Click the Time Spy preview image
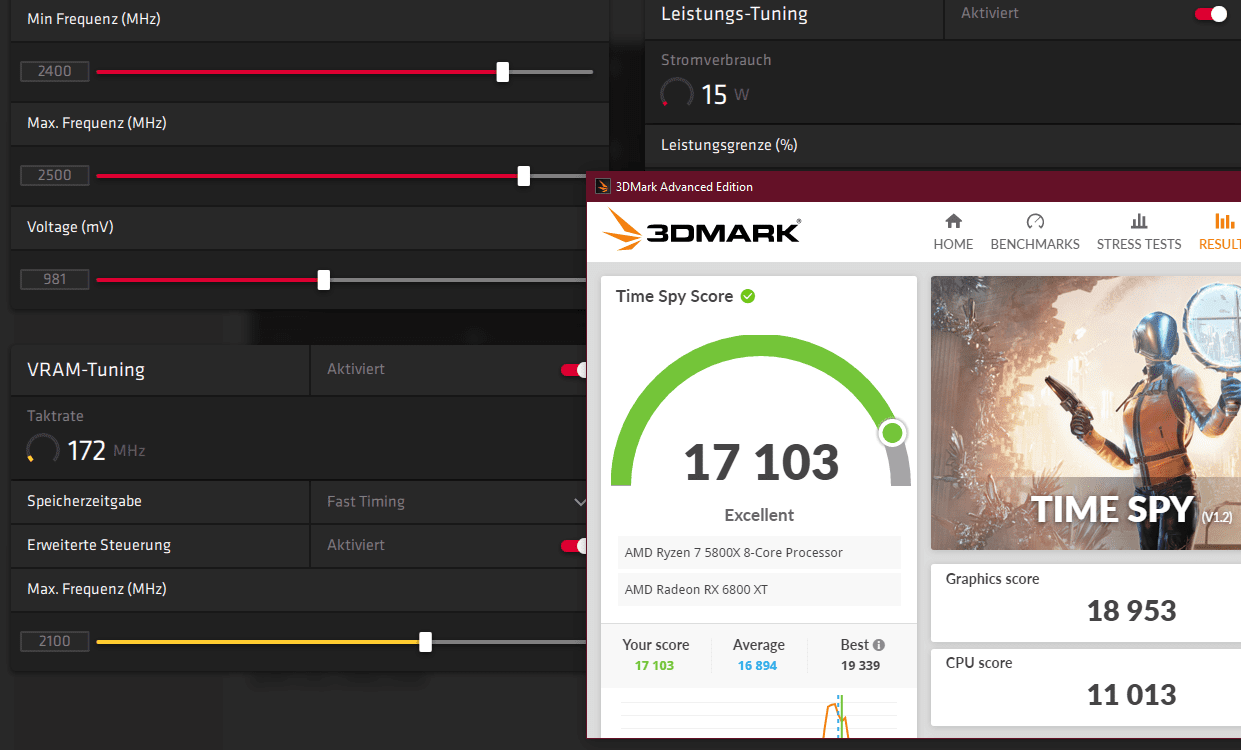The image size is (1241, 750). click(1085, 413)
